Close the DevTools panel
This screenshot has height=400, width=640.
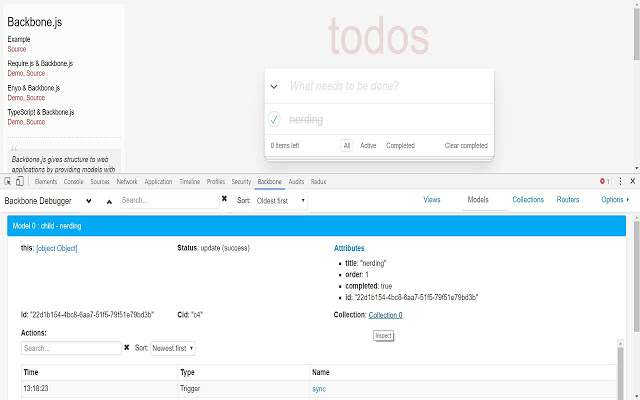point(633,181)
